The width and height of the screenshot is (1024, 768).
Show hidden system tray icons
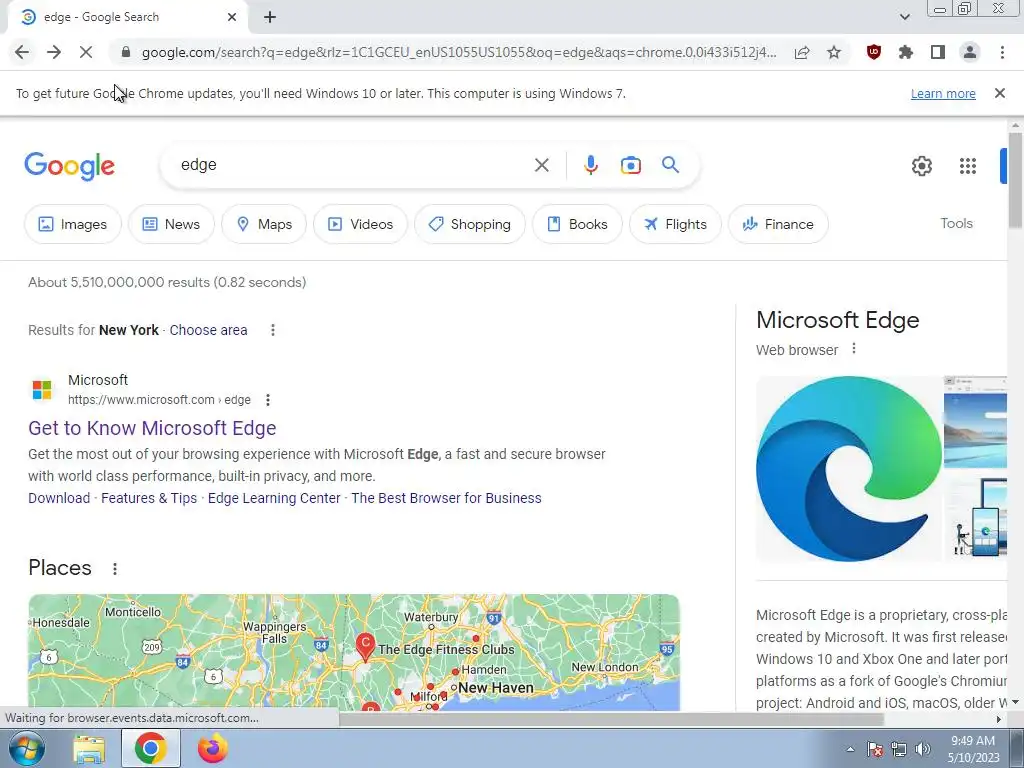(850, 749)
